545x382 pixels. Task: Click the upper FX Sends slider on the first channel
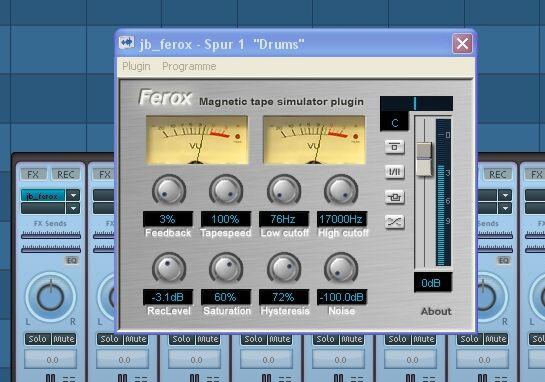(51, 236)
